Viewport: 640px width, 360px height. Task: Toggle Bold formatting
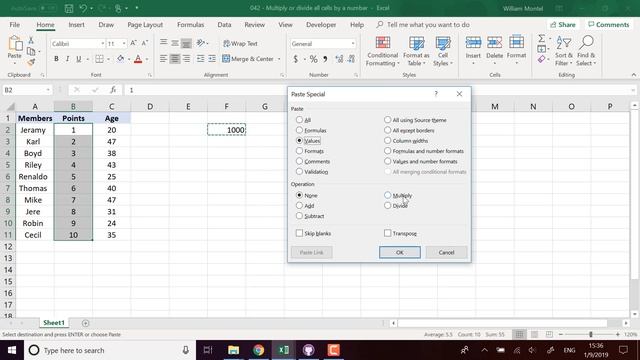pos(56,59)
